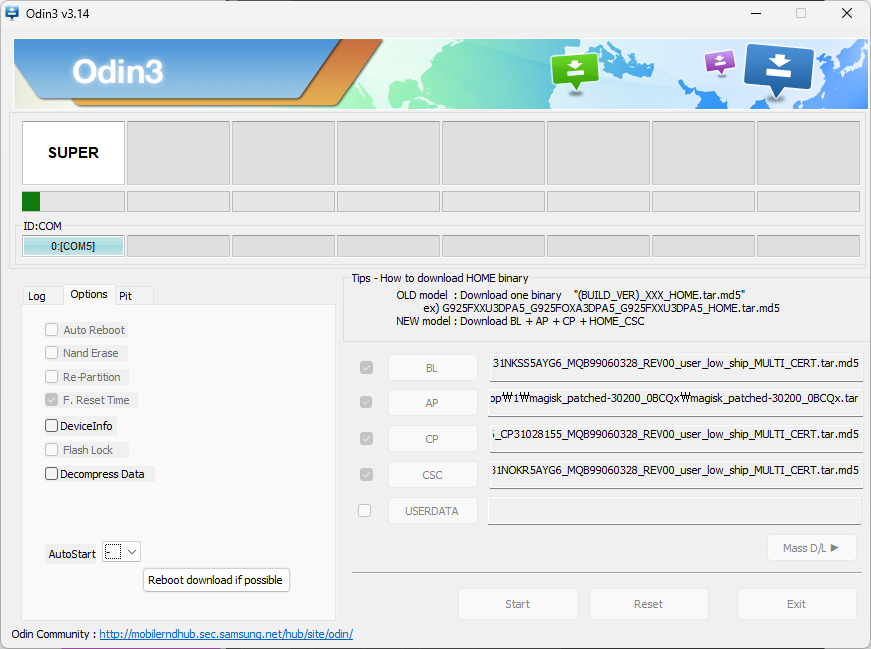Click the Exit button
This screenshot has height=649, width=871.
coord(796,604)
